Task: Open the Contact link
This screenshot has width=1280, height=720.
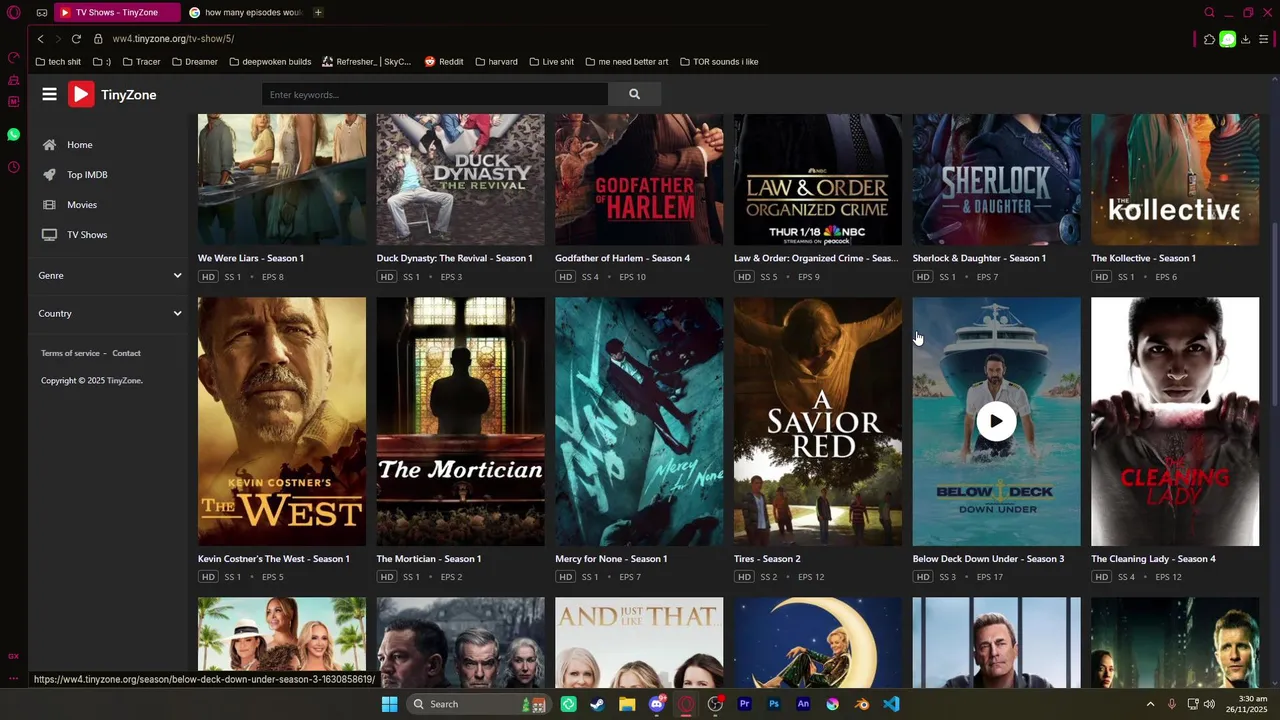Action: tap(126, 353)
